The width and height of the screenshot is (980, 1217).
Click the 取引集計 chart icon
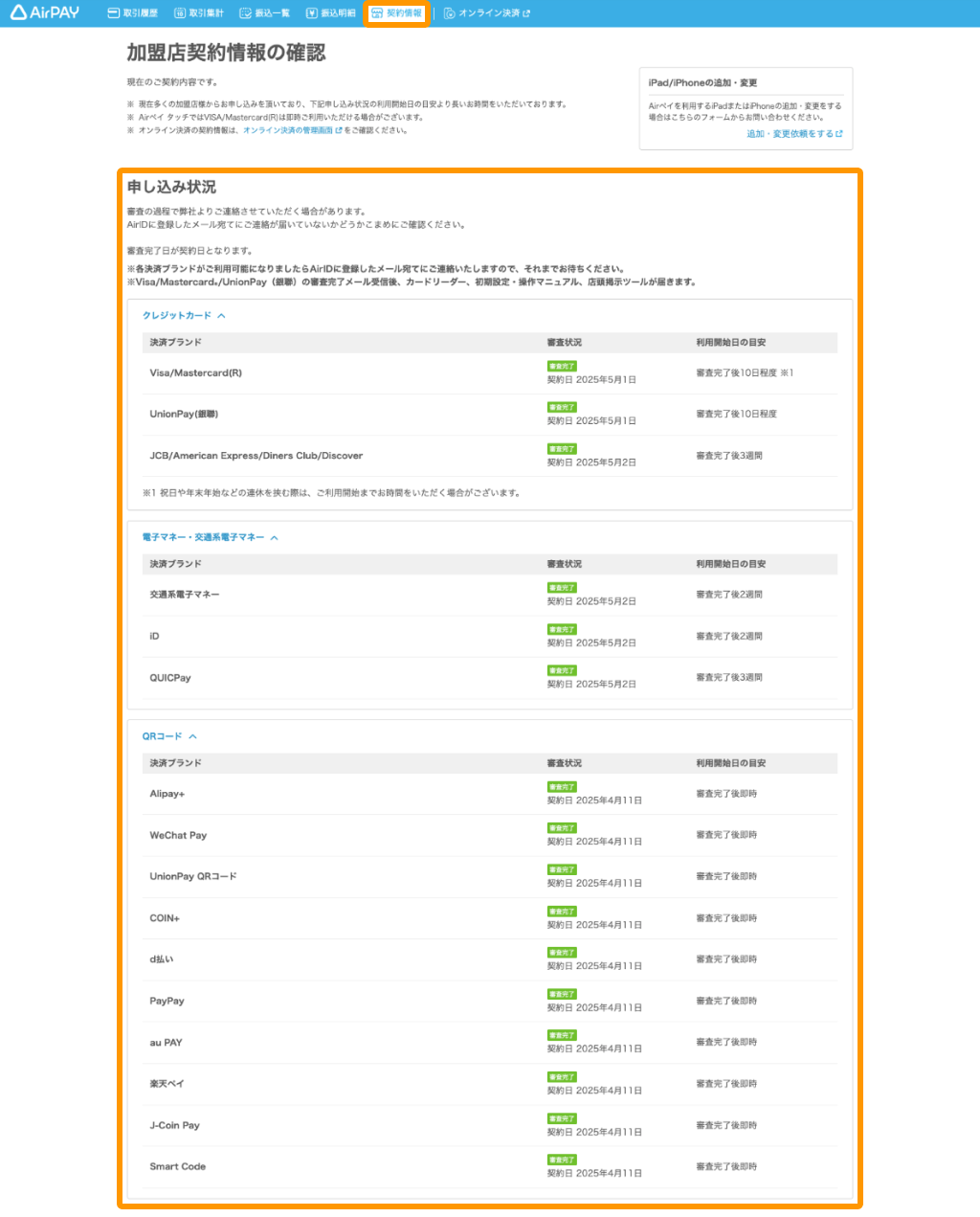(x=179, y=13)
